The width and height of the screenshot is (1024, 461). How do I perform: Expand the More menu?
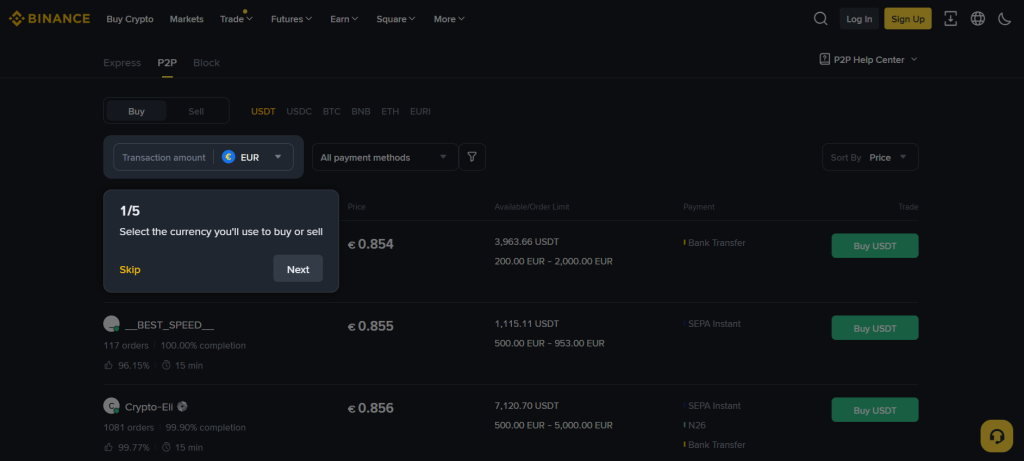tap(449, 19)
